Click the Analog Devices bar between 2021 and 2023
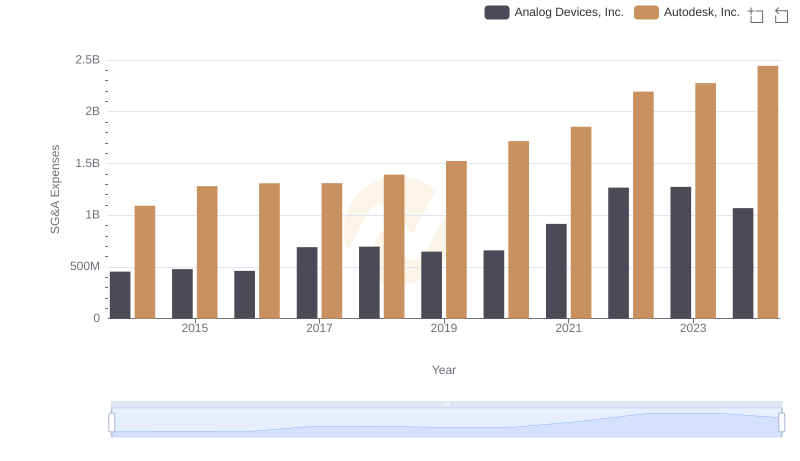 coord(618,253)
